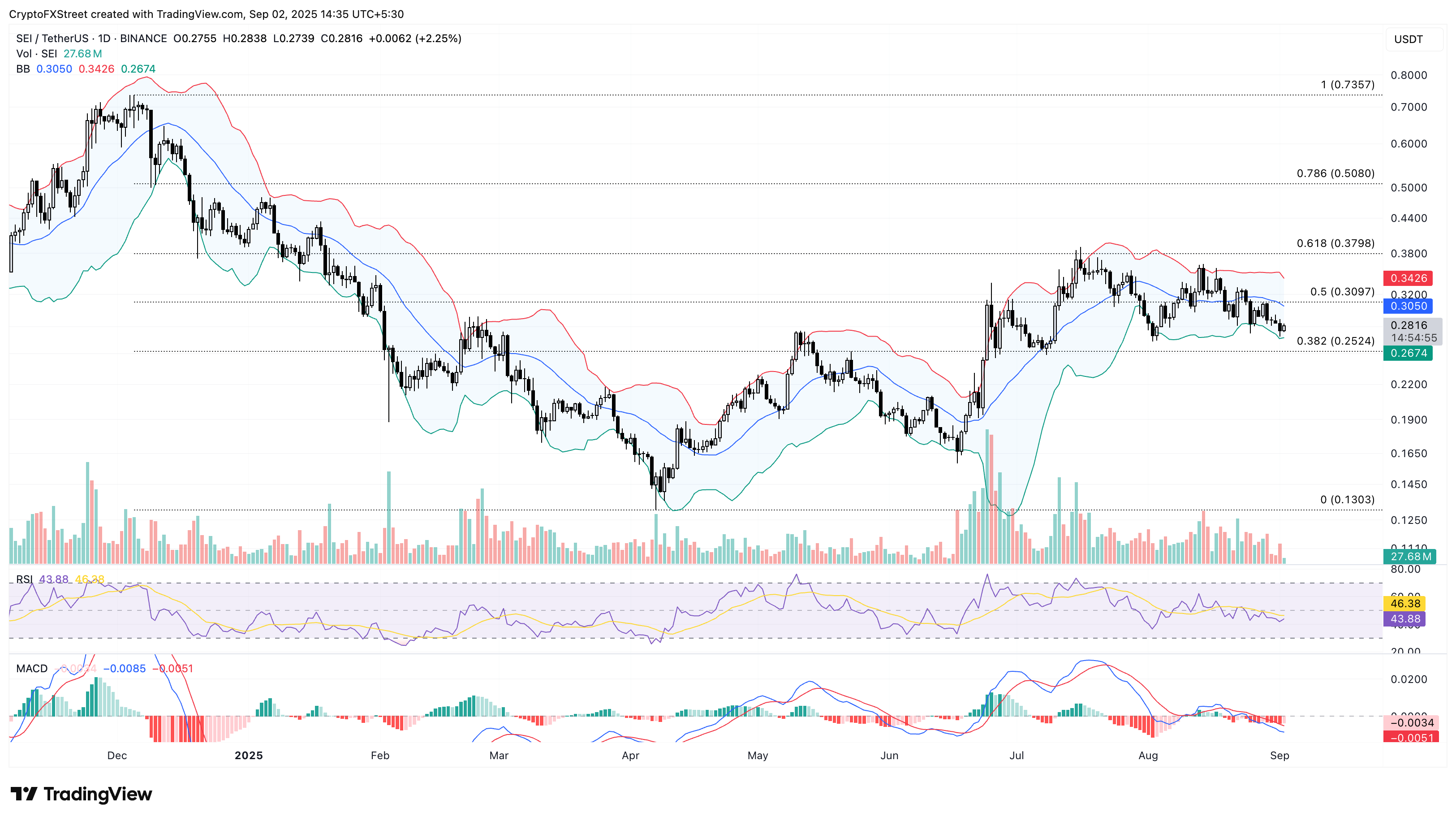Screen dimensions: 1456x821
Task: Click the current price 0.2816 countdown tag
Action: (x=1413, y=331)
